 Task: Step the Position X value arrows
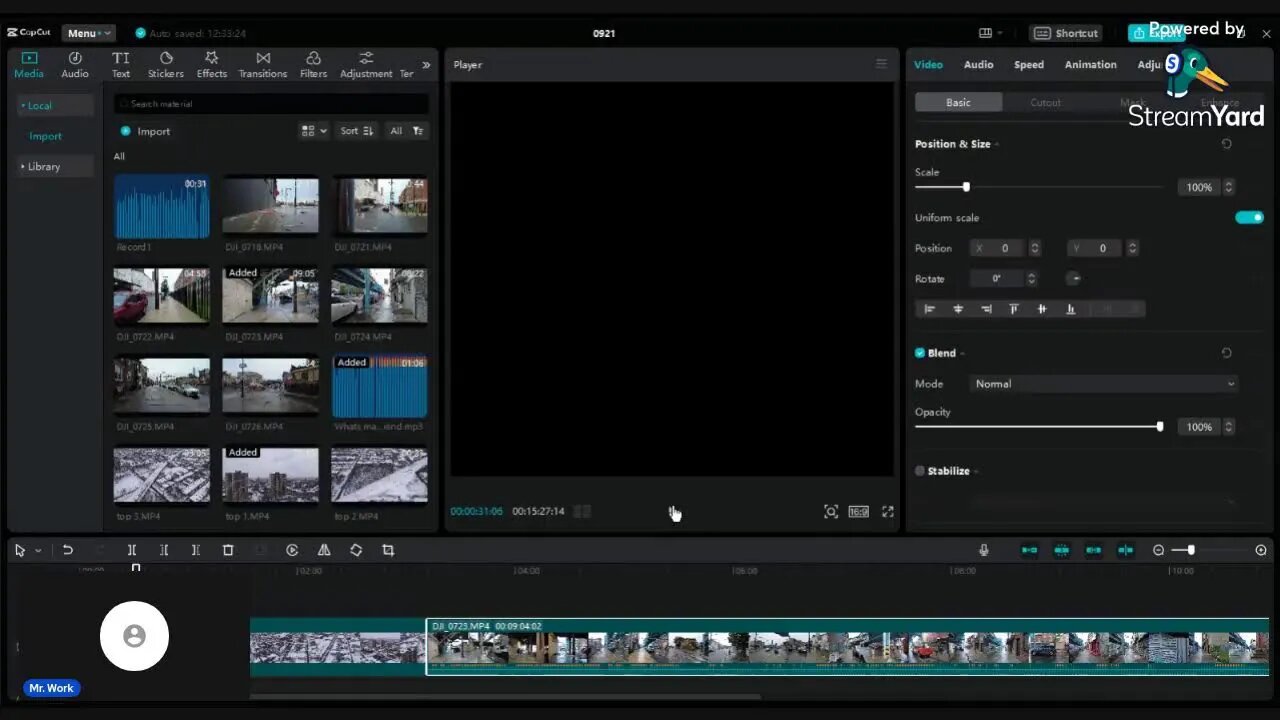(x=1035, y=248)
